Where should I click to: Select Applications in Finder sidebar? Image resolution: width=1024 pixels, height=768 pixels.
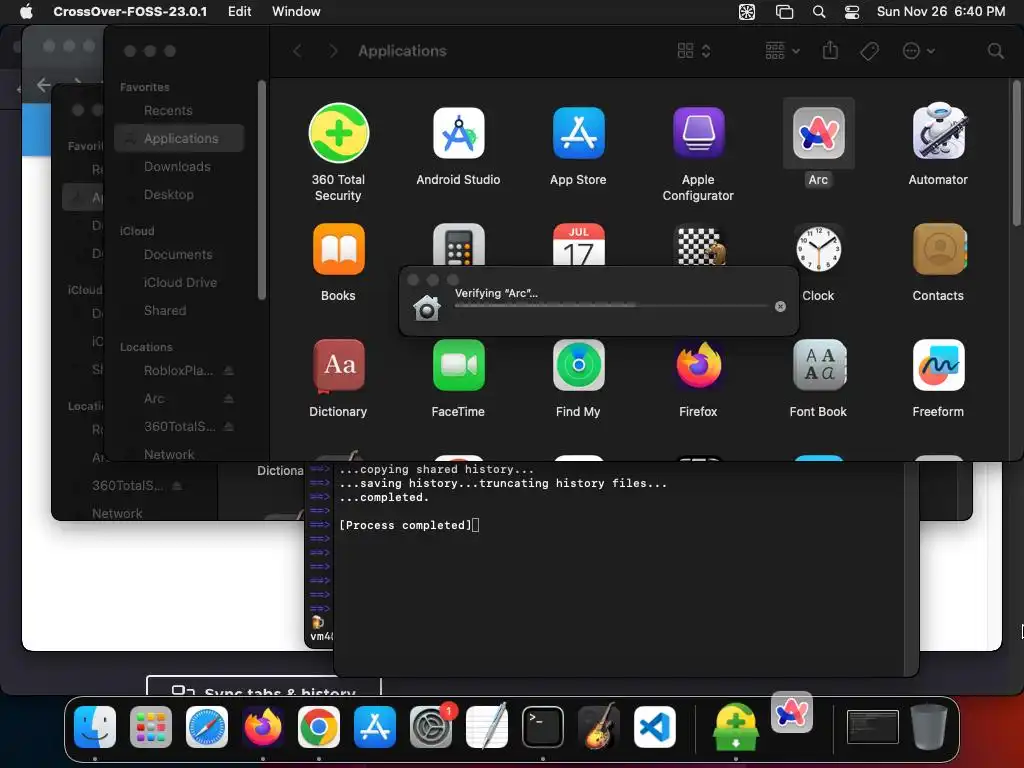coord(179,138)
